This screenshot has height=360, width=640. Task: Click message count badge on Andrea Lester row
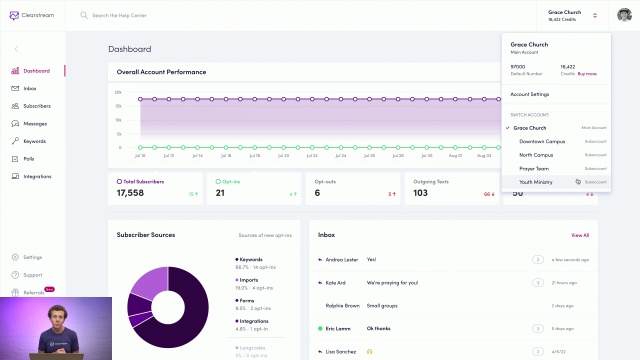(538, 260)
